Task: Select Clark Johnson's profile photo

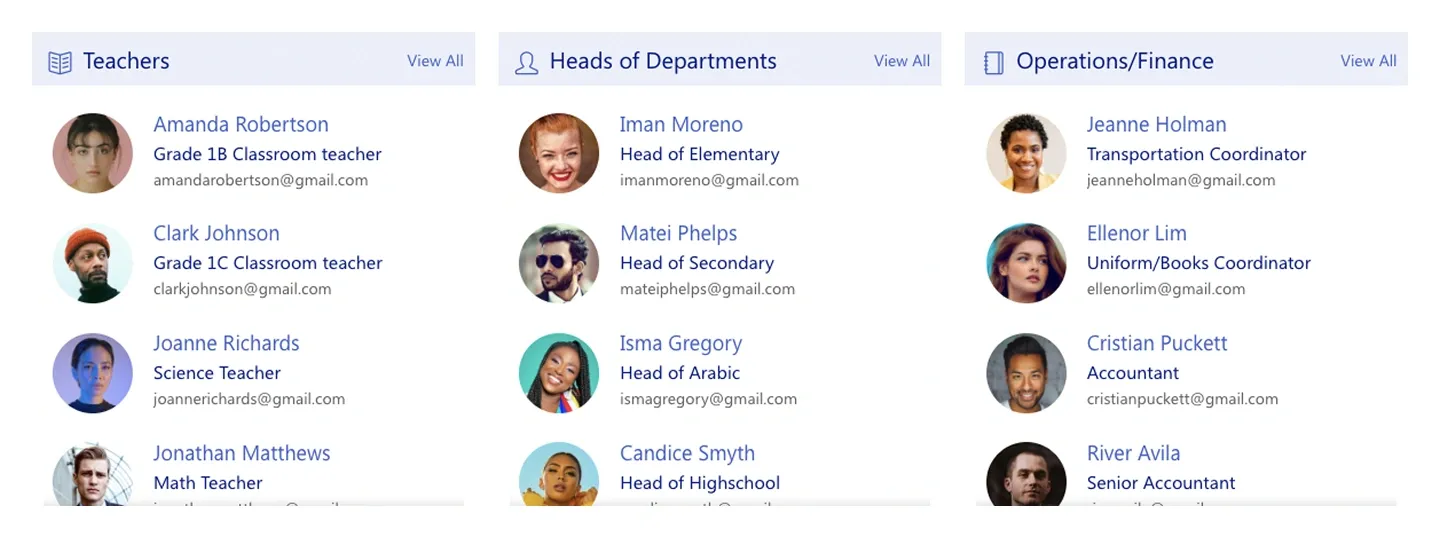Action: (93, 263)
